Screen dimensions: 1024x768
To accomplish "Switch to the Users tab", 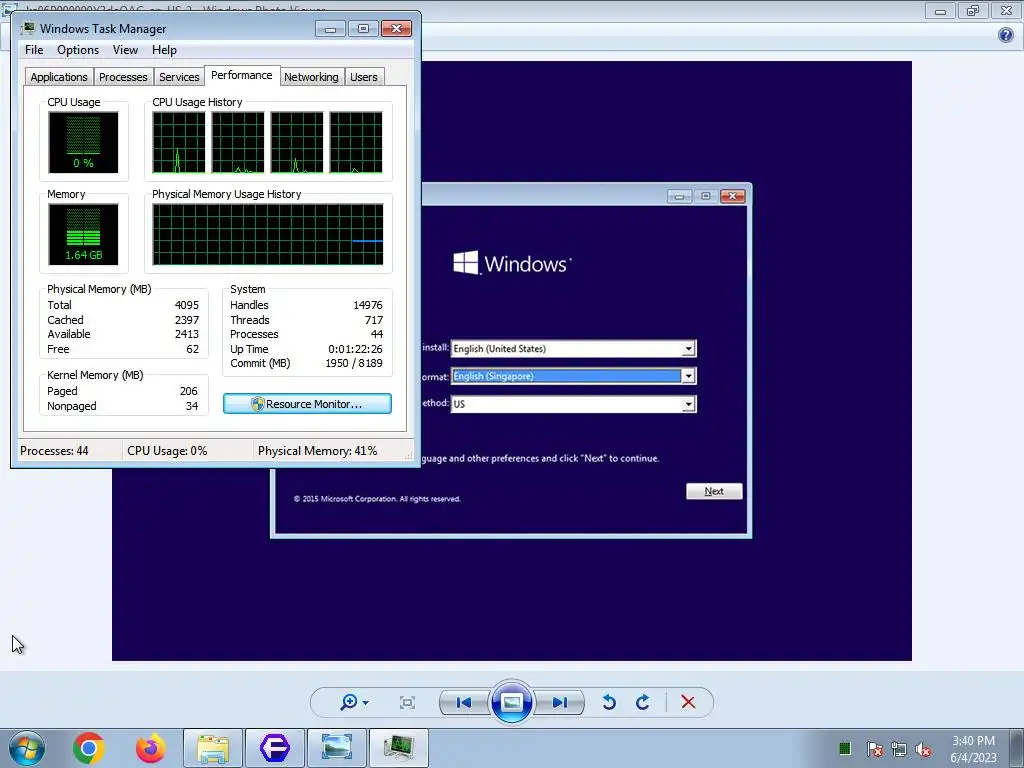I will [364, 77].
